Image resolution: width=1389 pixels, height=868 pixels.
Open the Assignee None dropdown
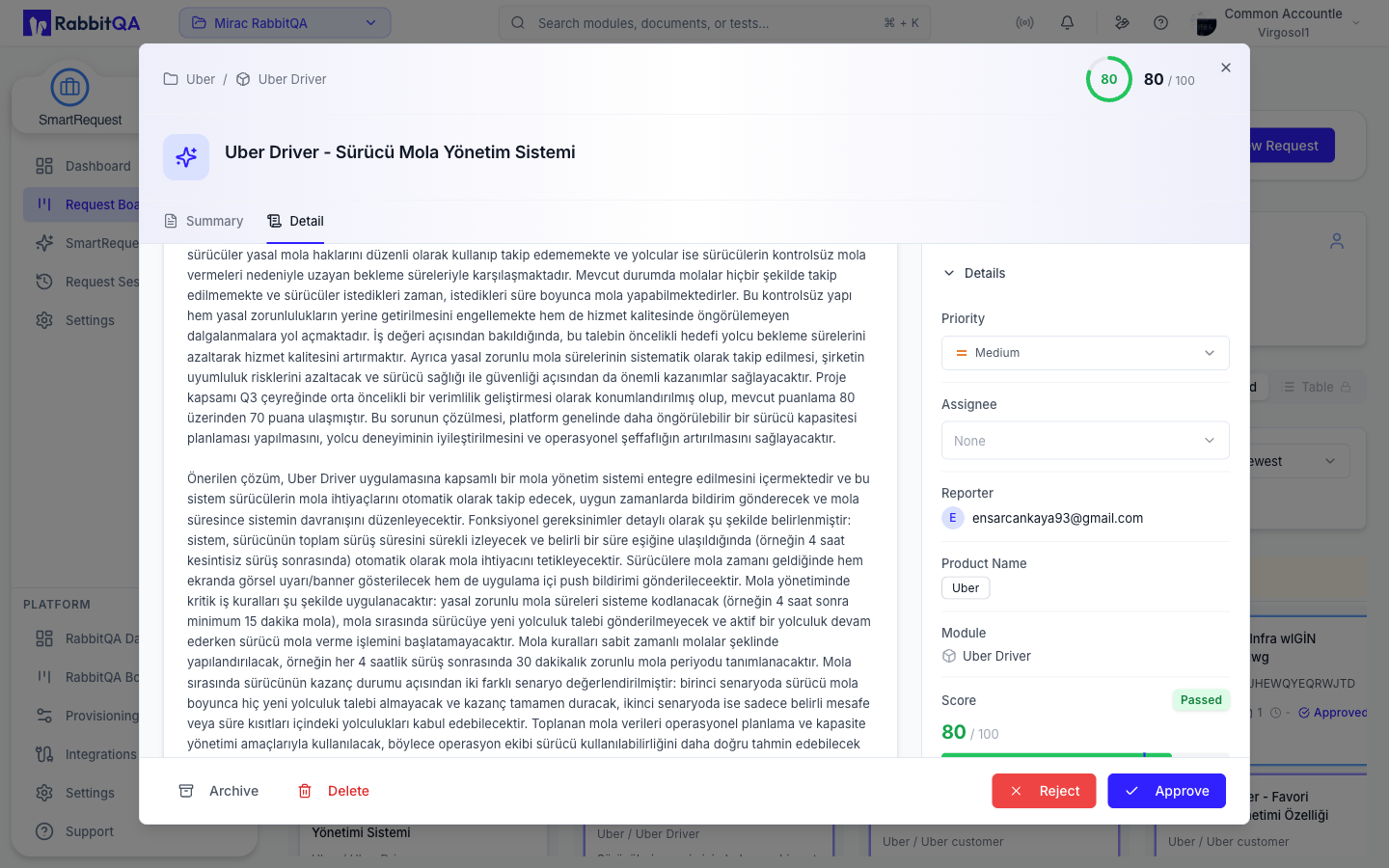pos(1085,441)
